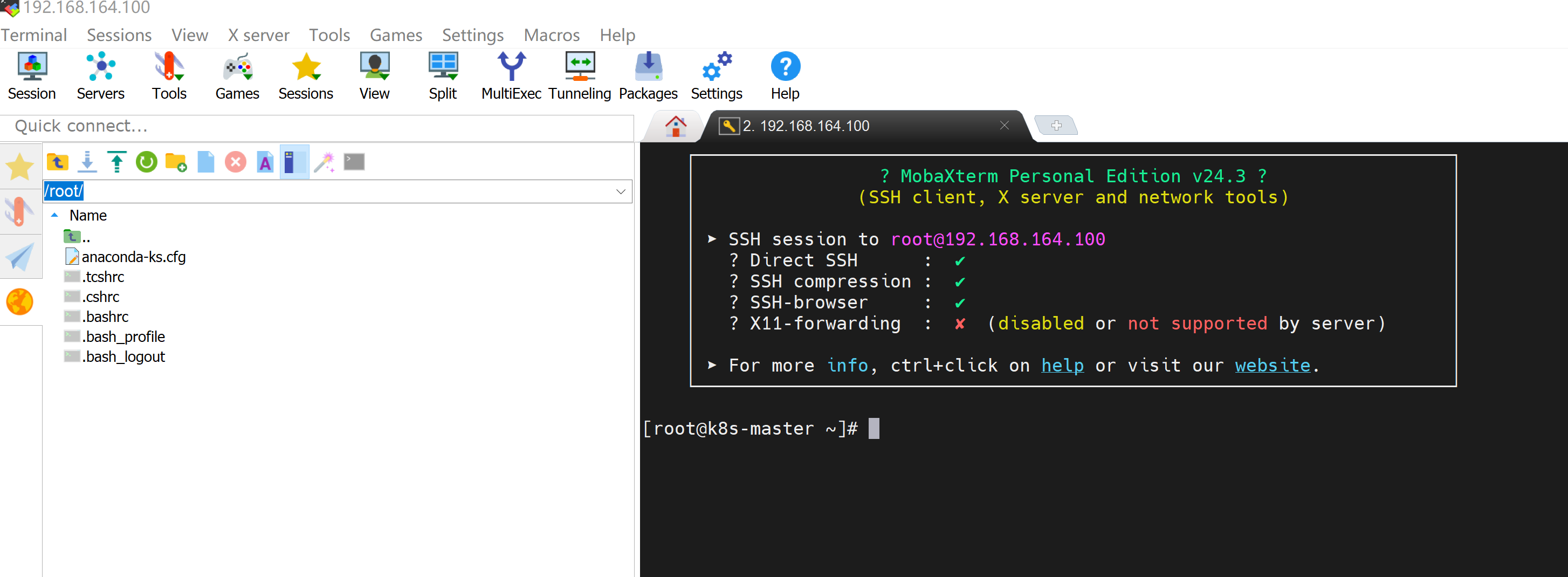Viewport: 1568px width, 577px height.
Task: Open the Terminal menu
Action: [33, 35]
